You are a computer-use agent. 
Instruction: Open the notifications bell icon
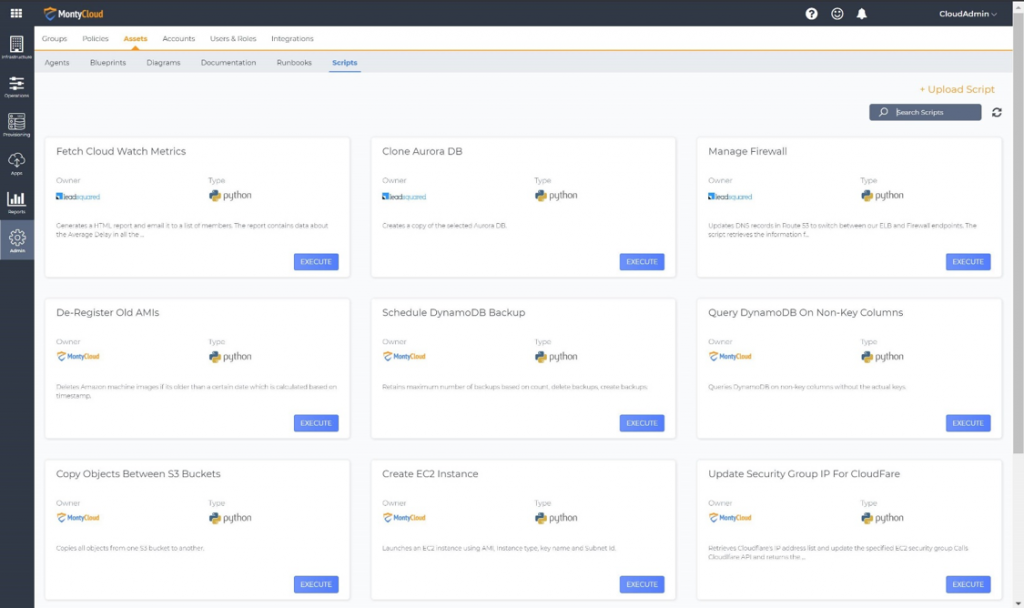tap(861, 14)
